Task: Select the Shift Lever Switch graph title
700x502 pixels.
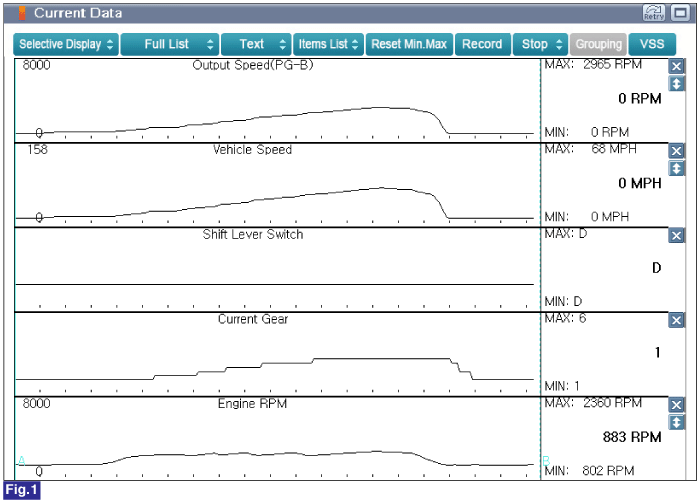Action: tap(253, 234)
